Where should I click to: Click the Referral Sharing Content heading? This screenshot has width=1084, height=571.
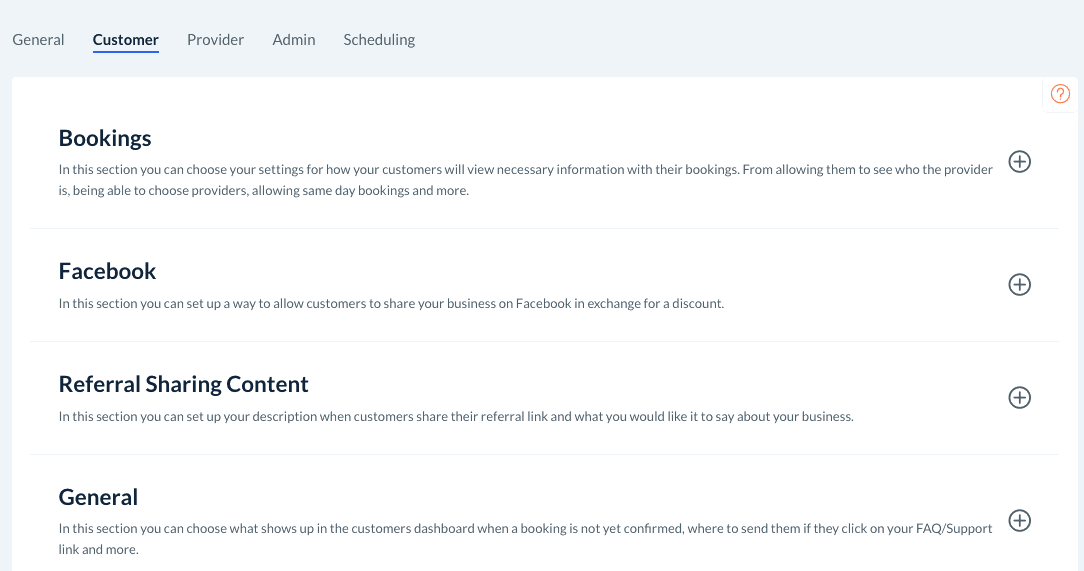click(184, 384)
